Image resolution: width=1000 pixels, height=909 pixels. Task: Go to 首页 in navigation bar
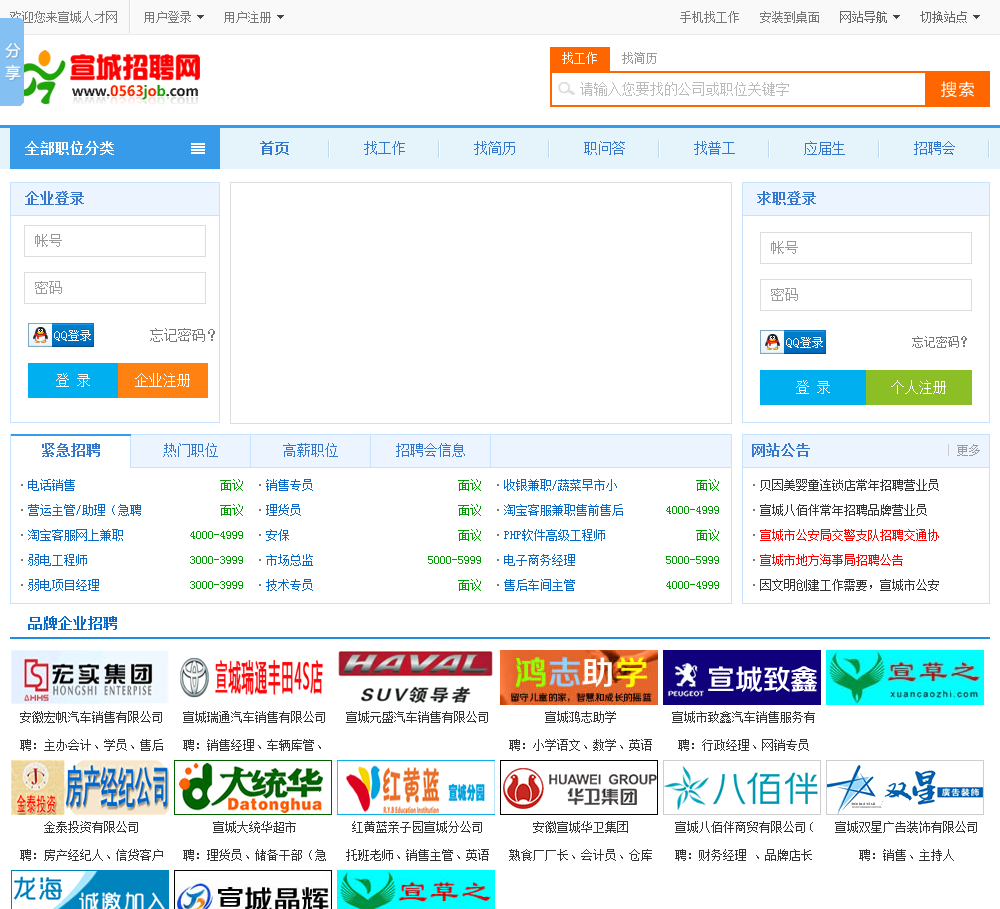(274, 149)
